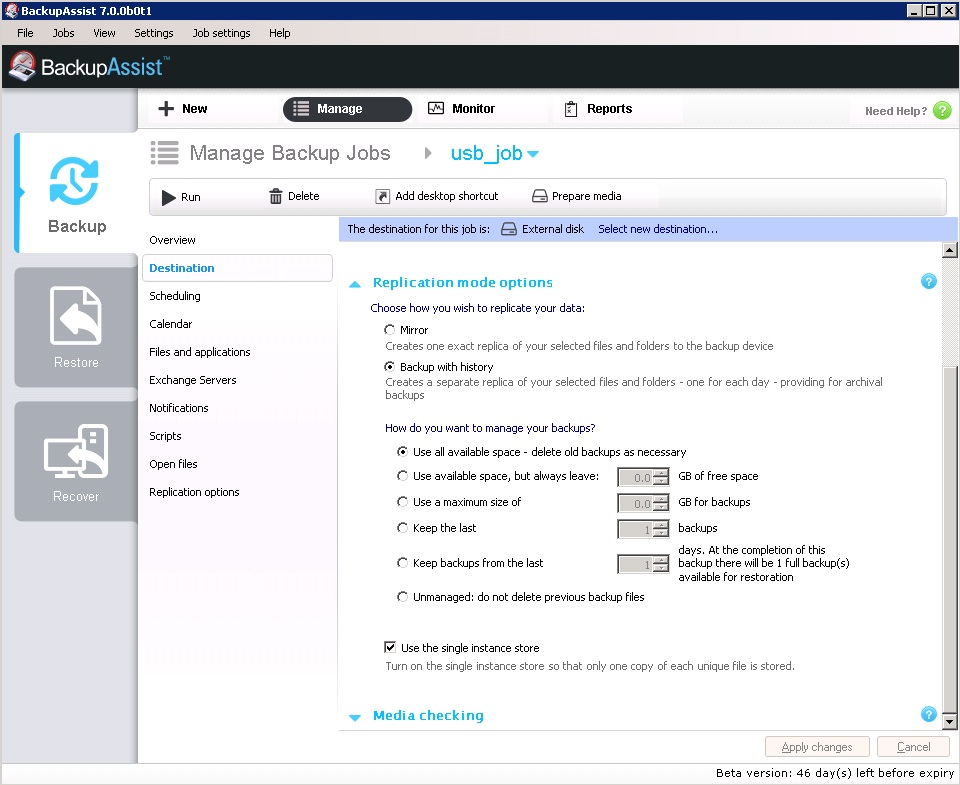This screenshot has height=785, width=960.
Task: Go to Overview page
Action: (172, 240)
